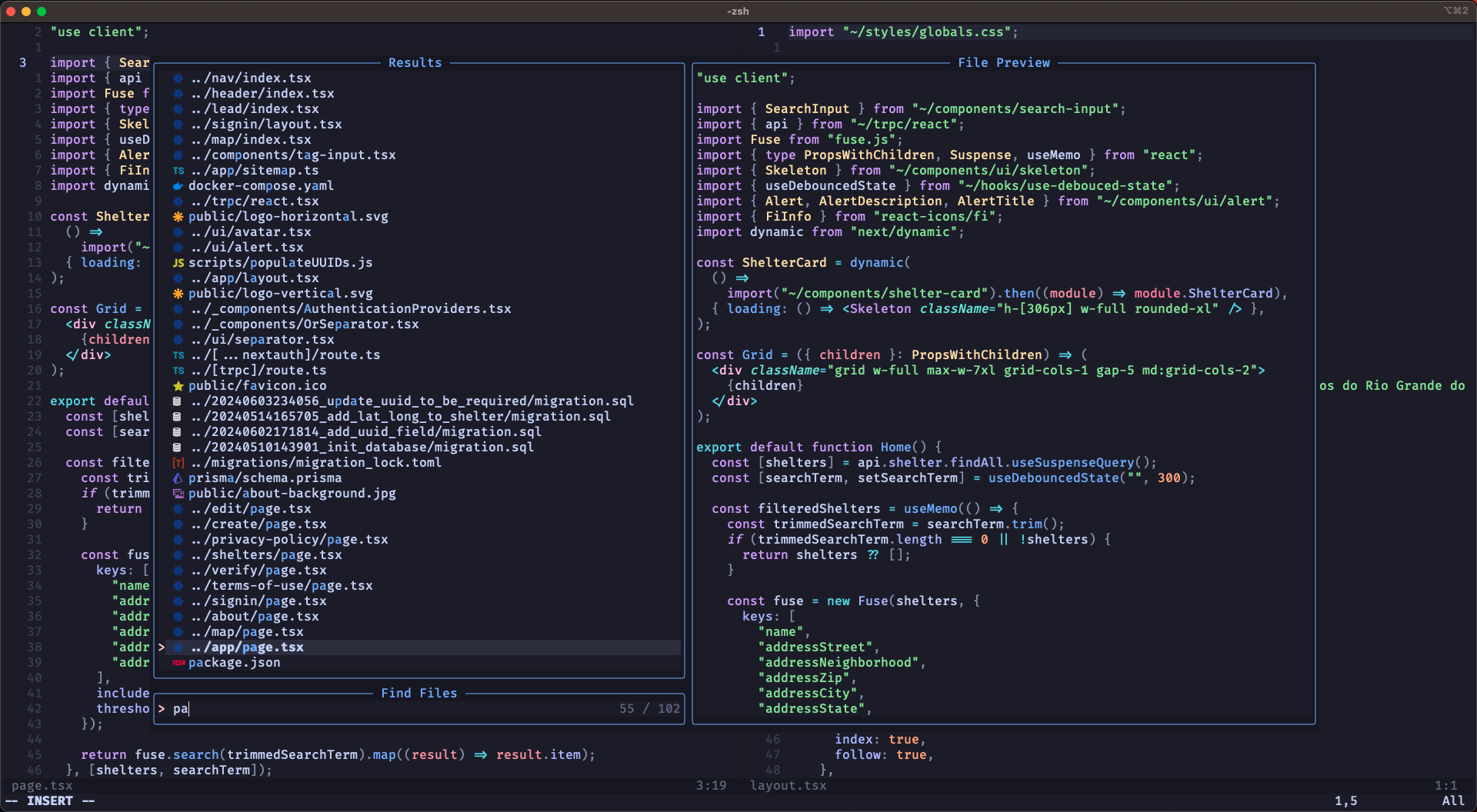This screenshot has width=1477, height=812.
Task: Click the image icon beside public/about-background.jpg
Action: (178, 494)
